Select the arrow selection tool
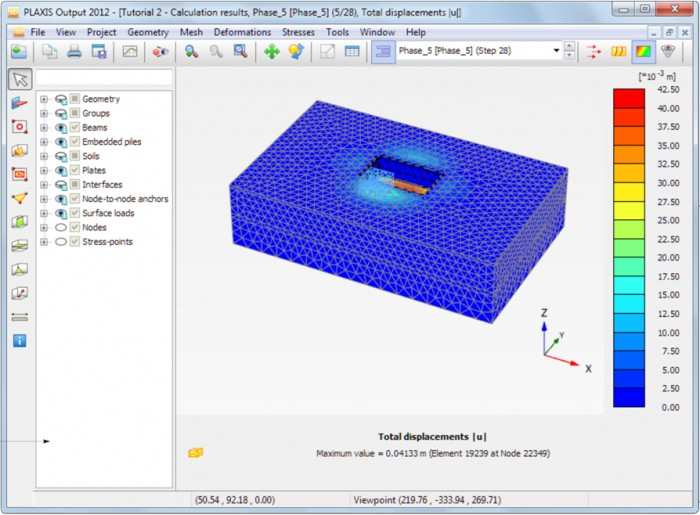 (x=20, y=79)
